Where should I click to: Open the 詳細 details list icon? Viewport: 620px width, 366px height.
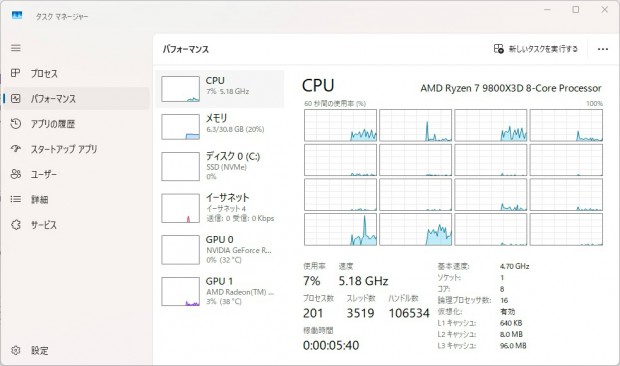point(15,199)
